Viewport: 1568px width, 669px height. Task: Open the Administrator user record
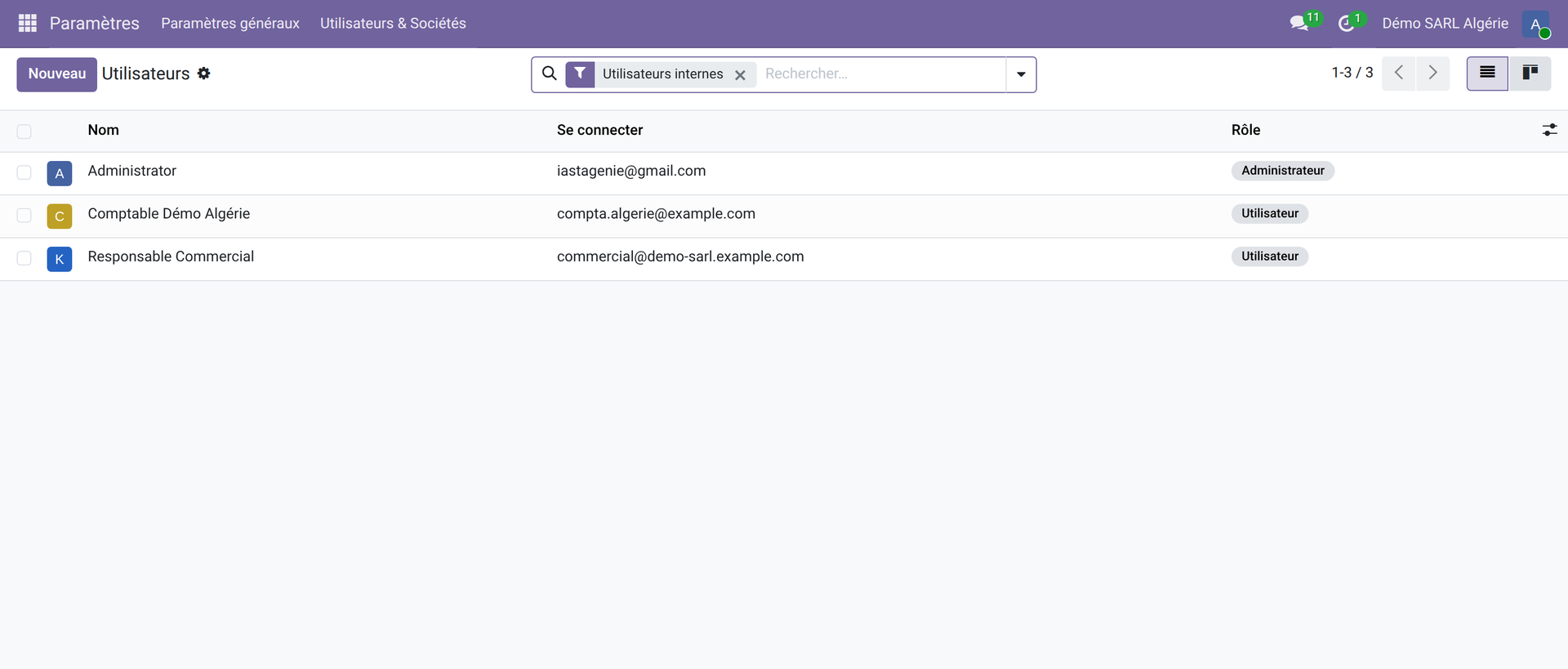[132, 171]
